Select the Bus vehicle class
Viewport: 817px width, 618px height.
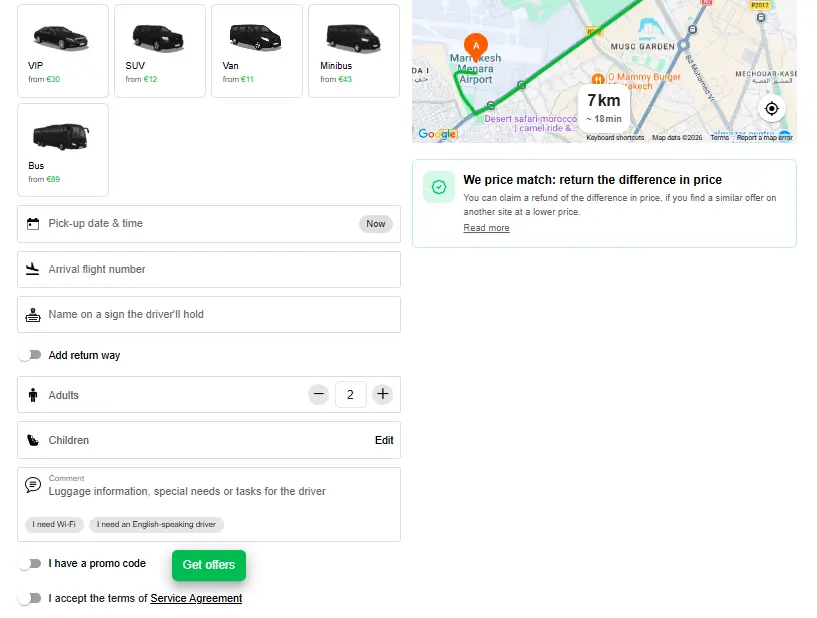pyautogui.click(x=62, y=149)
